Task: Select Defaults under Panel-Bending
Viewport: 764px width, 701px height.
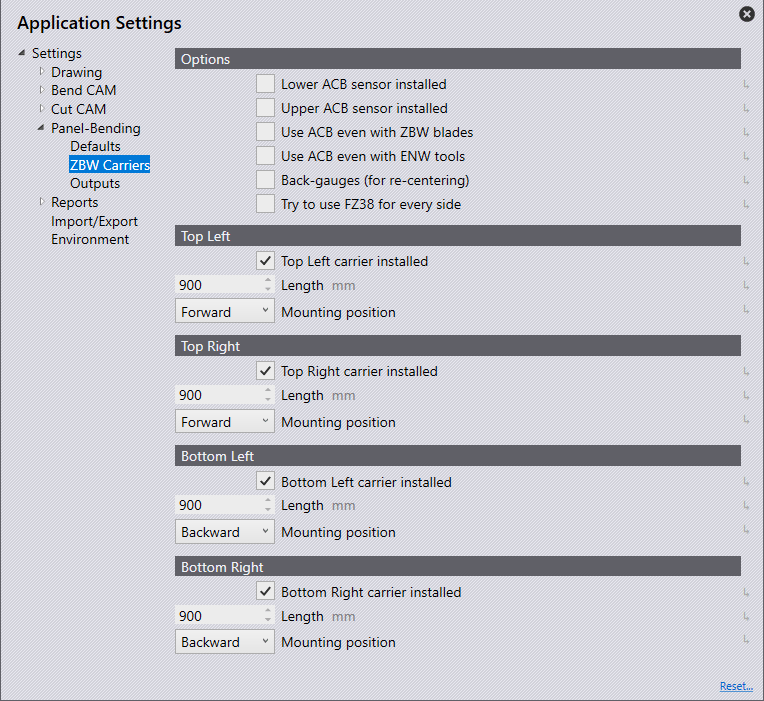Action: click(95, 147)
